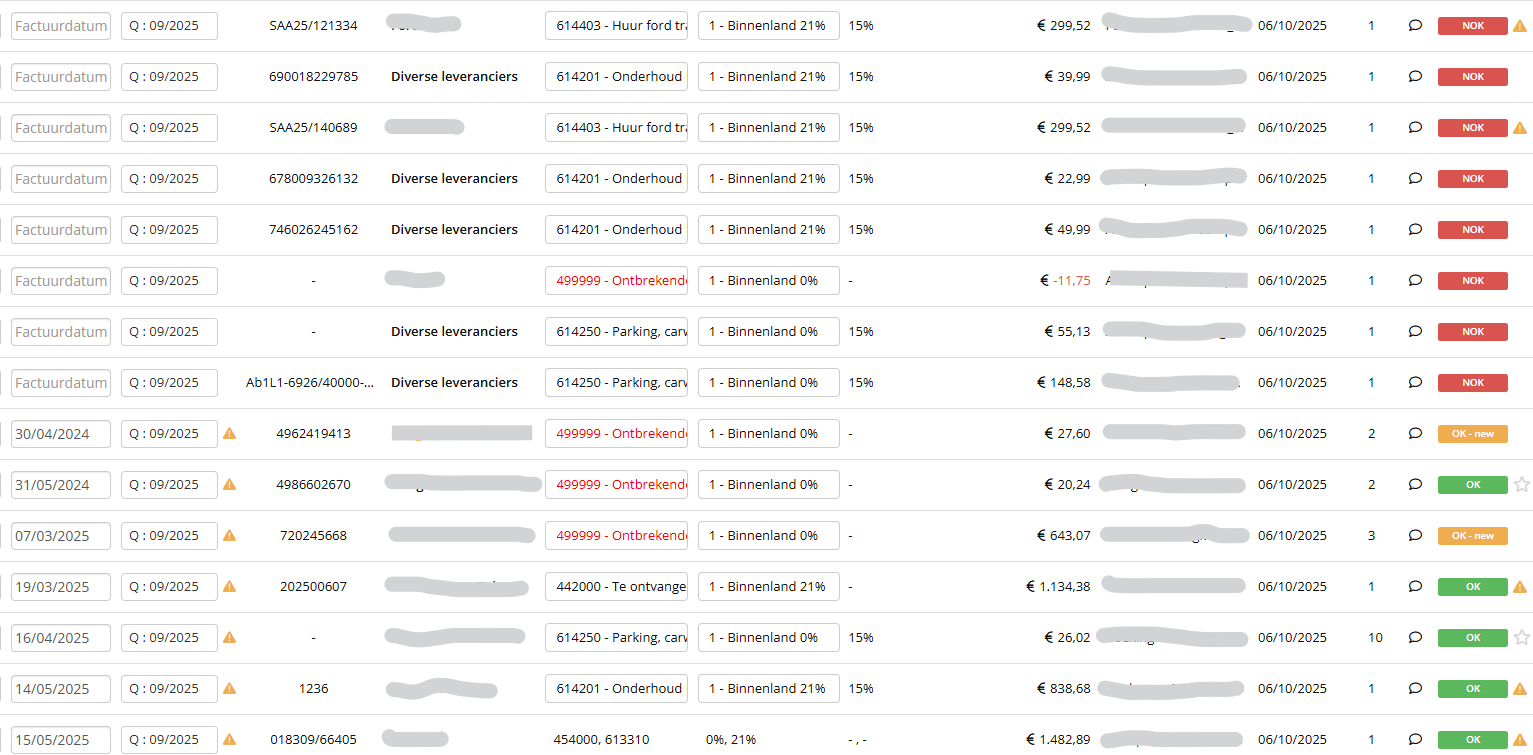Open comment bubble on the € -11,75 row

pos(1415,281)
